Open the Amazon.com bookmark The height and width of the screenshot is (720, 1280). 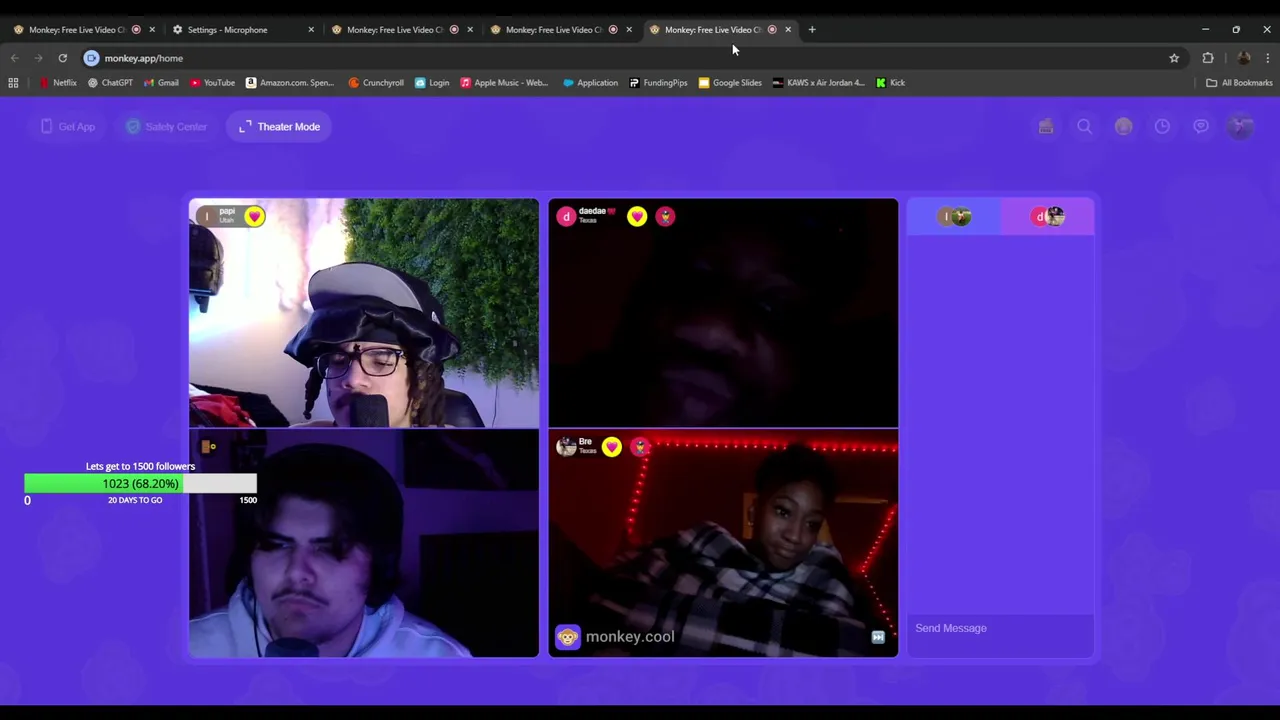coord(290,83)
